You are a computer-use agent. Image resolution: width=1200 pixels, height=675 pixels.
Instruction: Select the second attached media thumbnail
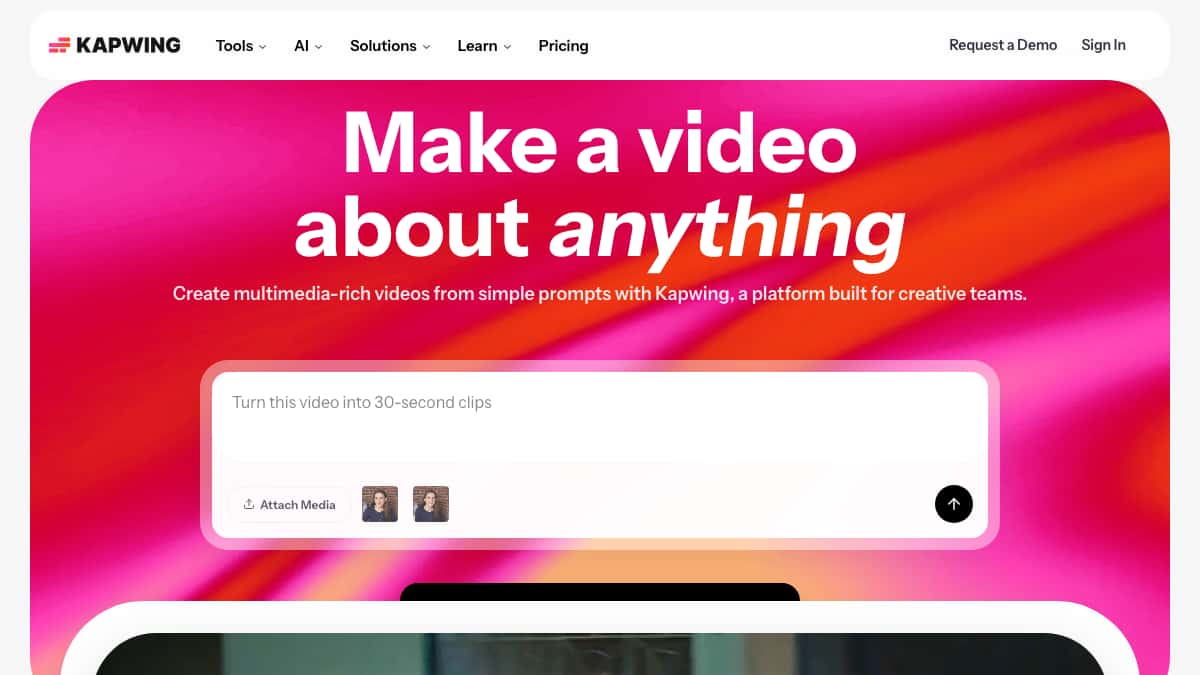coord(431,504)
